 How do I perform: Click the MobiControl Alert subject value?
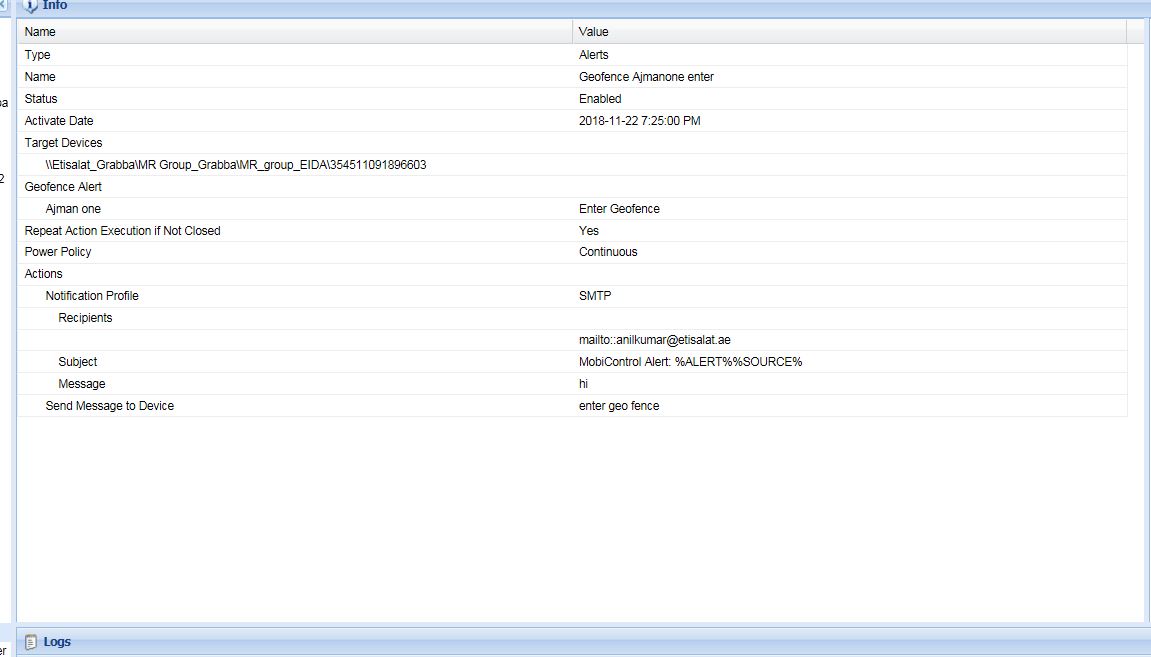(x=690, y=362)
